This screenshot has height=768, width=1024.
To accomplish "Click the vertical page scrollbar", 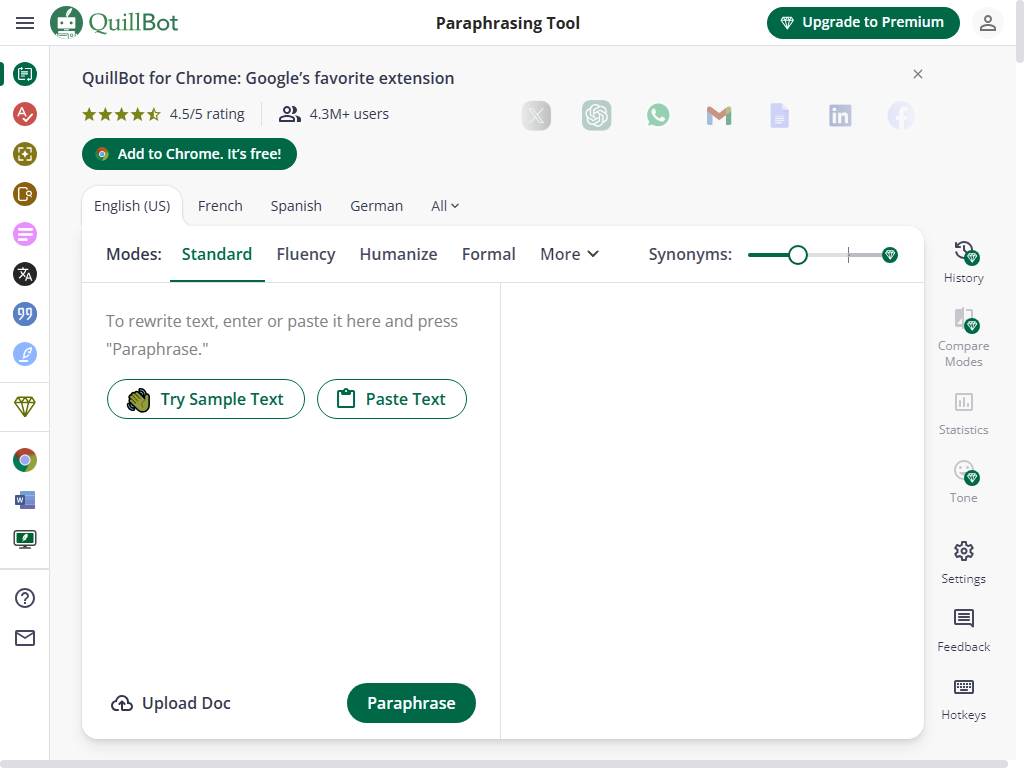I will [x=1019, y=31].
